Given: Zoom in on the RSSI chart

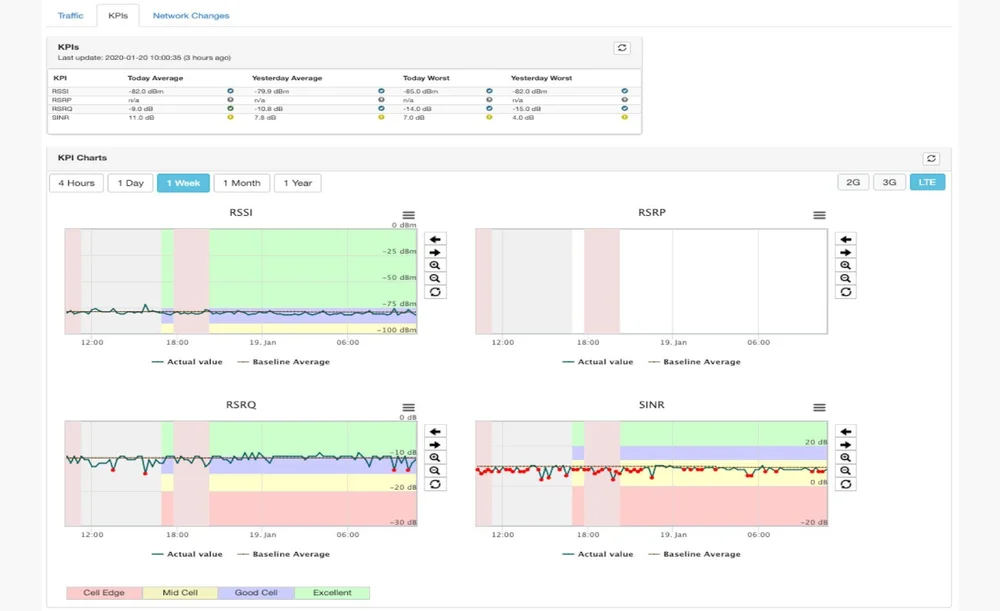Looking at the screenshot, I should click(x=434, y=265).
